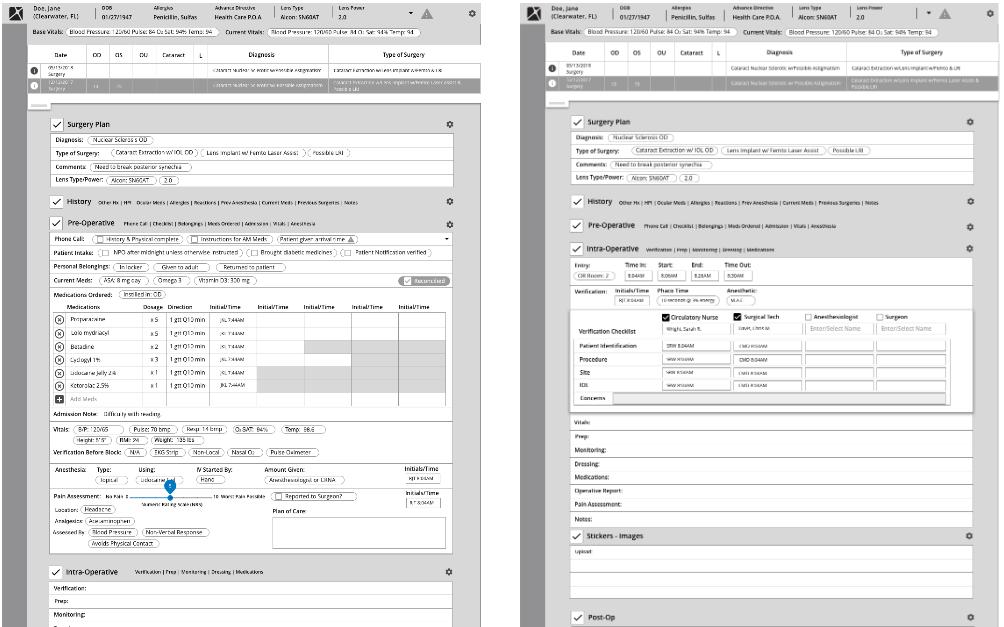Viewport: 1004px width, 627px height.
Task: Check the Anesthesiologist box in verification checklist
Action: (809, 317)
